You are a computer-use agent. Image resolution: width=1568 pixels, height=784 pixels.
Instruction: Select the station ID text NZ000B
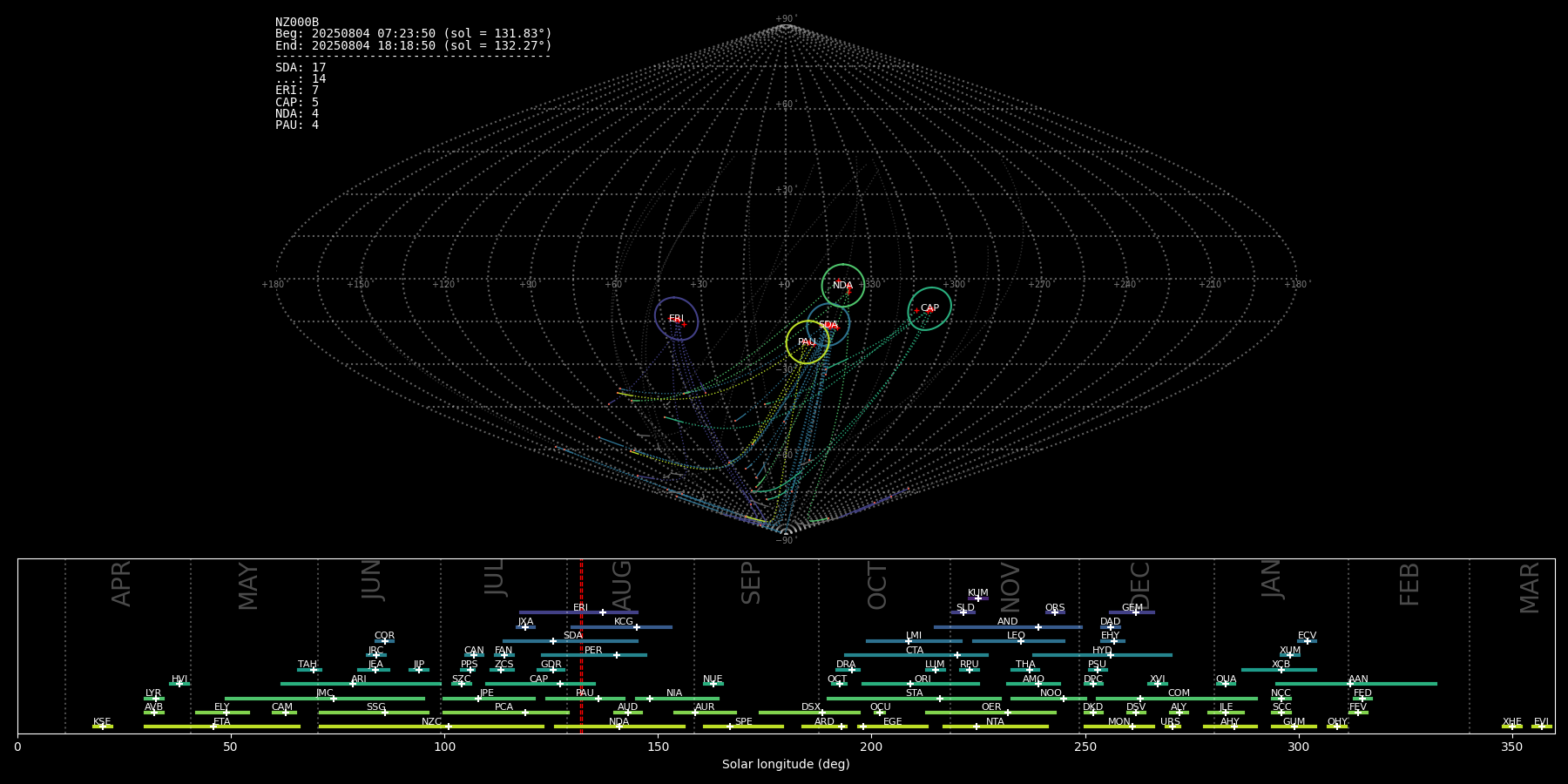tap(297, 23)
